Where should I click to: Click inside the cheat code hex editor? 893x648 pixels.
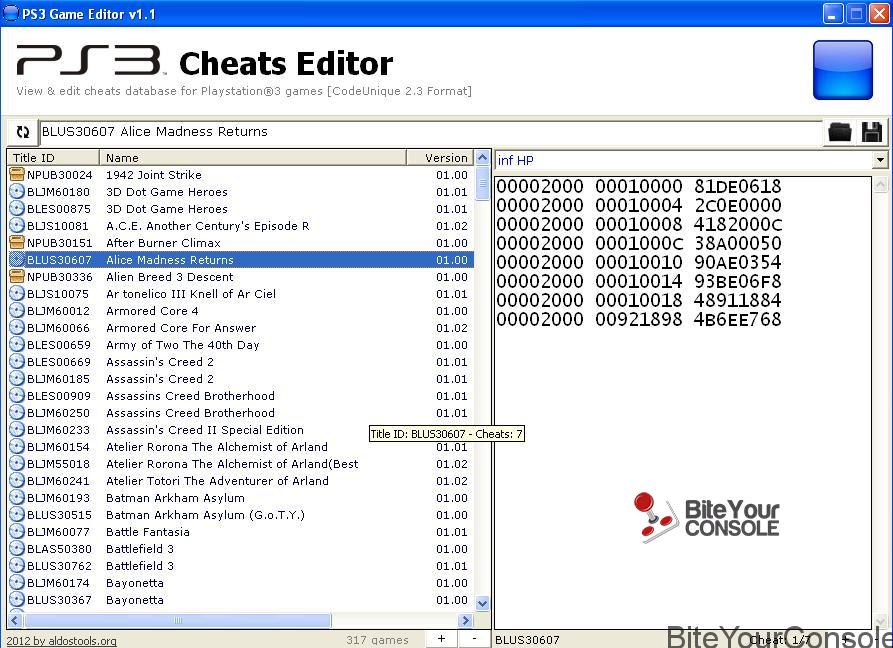[x=683, y=403]
